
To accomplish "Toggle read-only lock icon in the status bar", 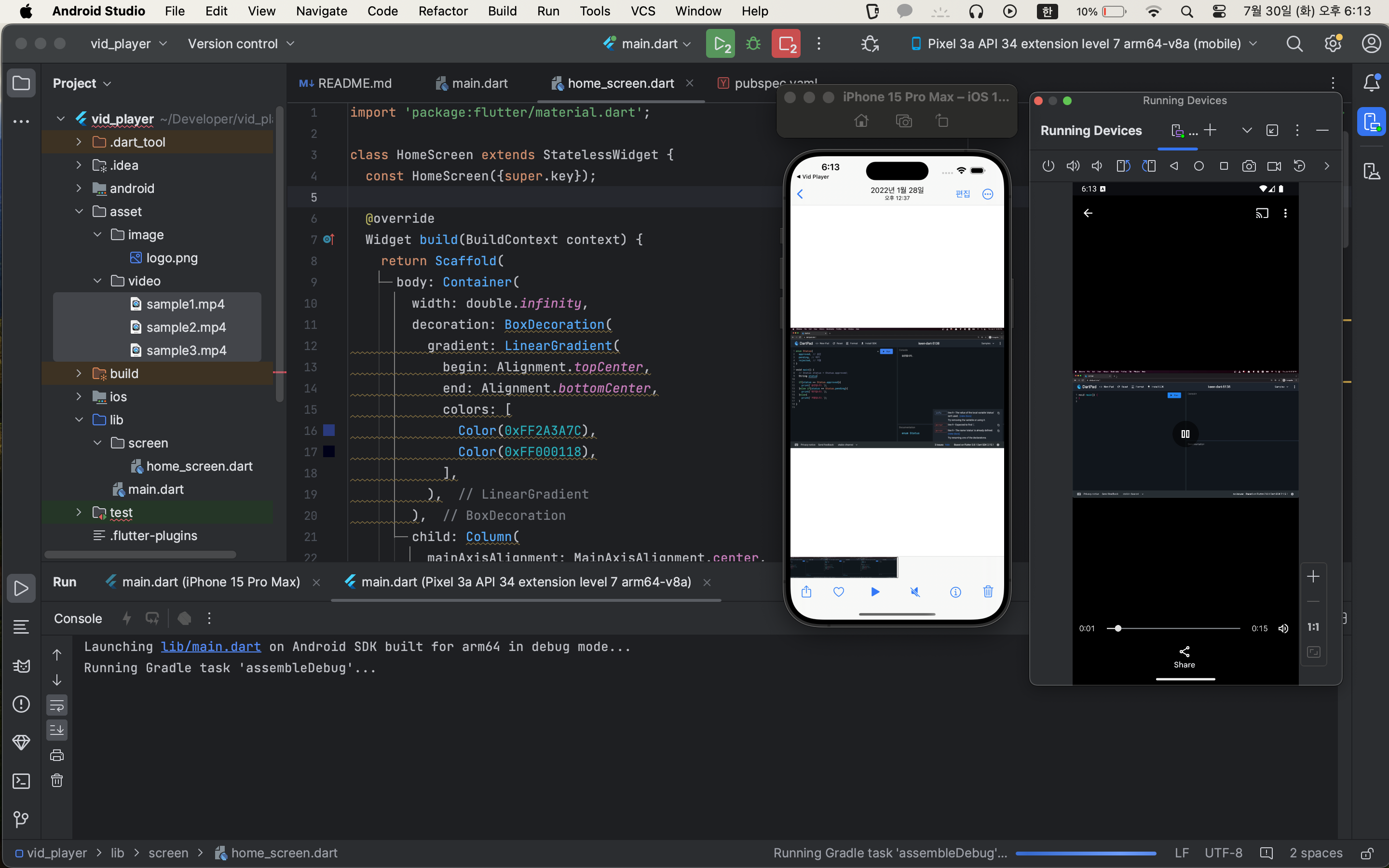I will pyautogui.click(x=1368, y=853).
